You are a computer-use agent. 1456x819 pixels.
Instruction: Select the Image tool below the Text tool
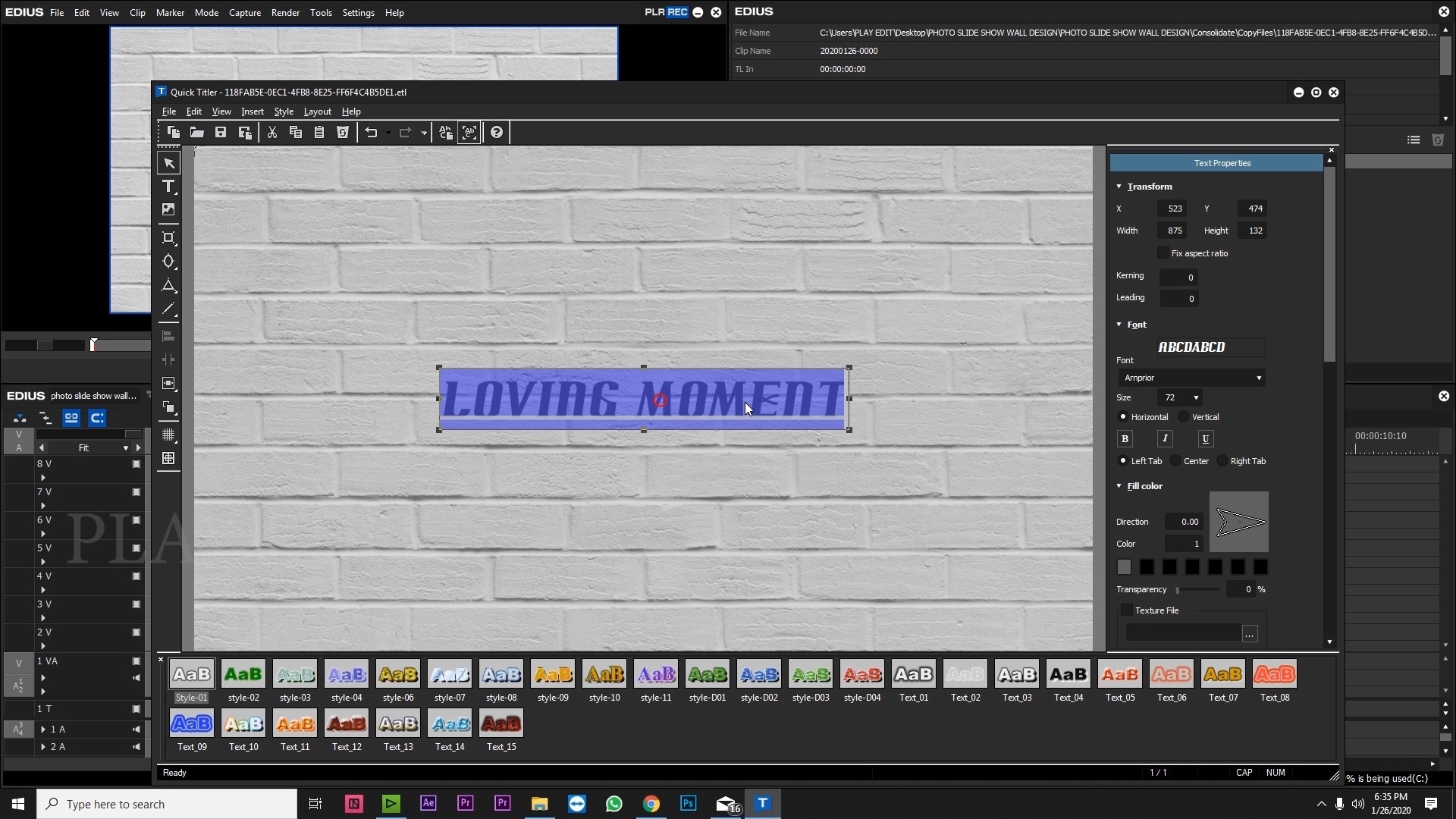coord(168,210)
